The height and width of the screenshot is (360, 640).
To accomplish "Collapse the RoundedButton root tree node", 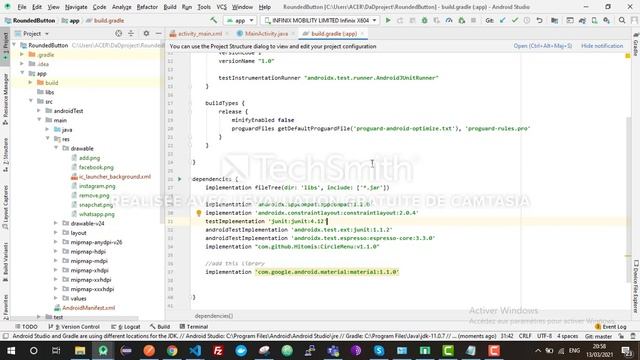I will [x=15, y=45].
